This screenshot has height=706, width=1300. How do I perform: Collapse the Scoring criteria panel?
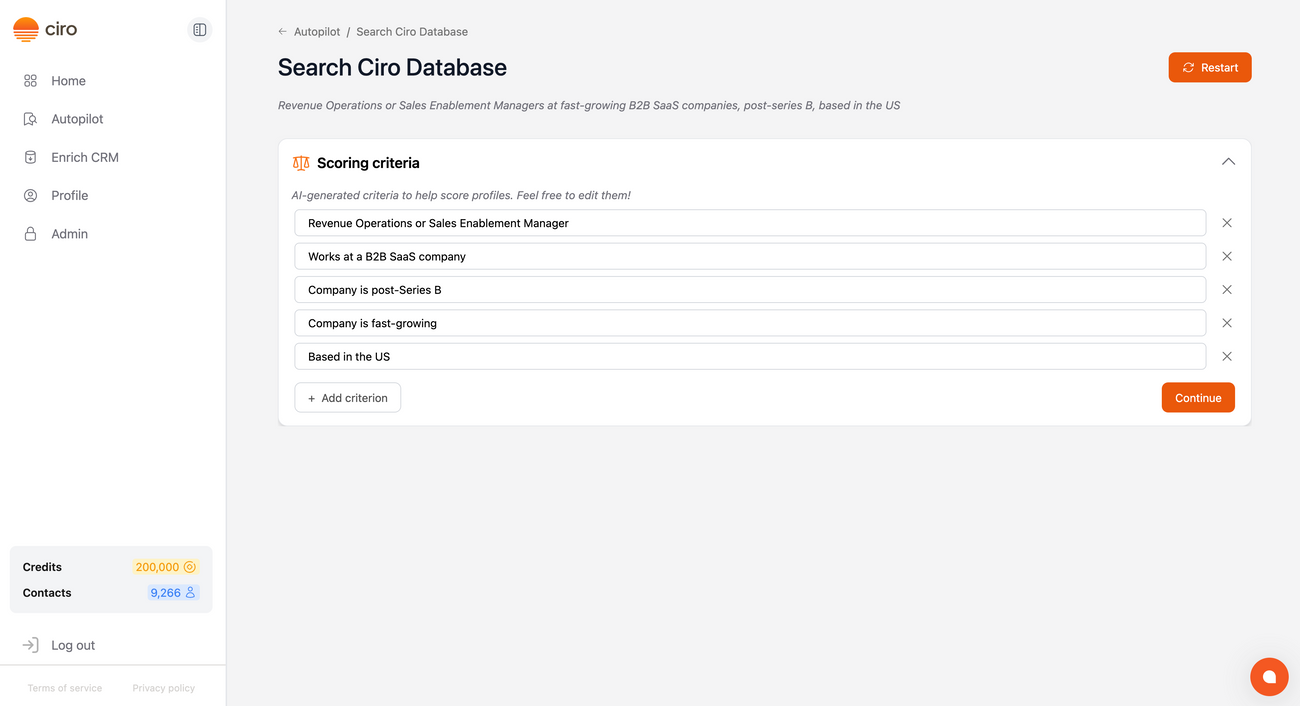(1228, 161)
